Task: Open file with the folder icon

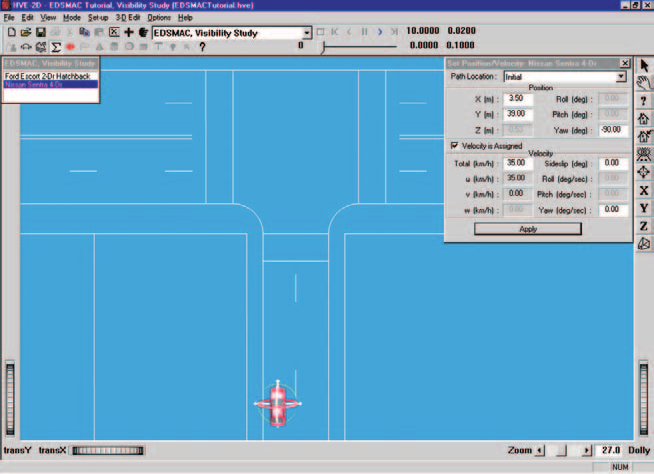Action: (26, 32)
